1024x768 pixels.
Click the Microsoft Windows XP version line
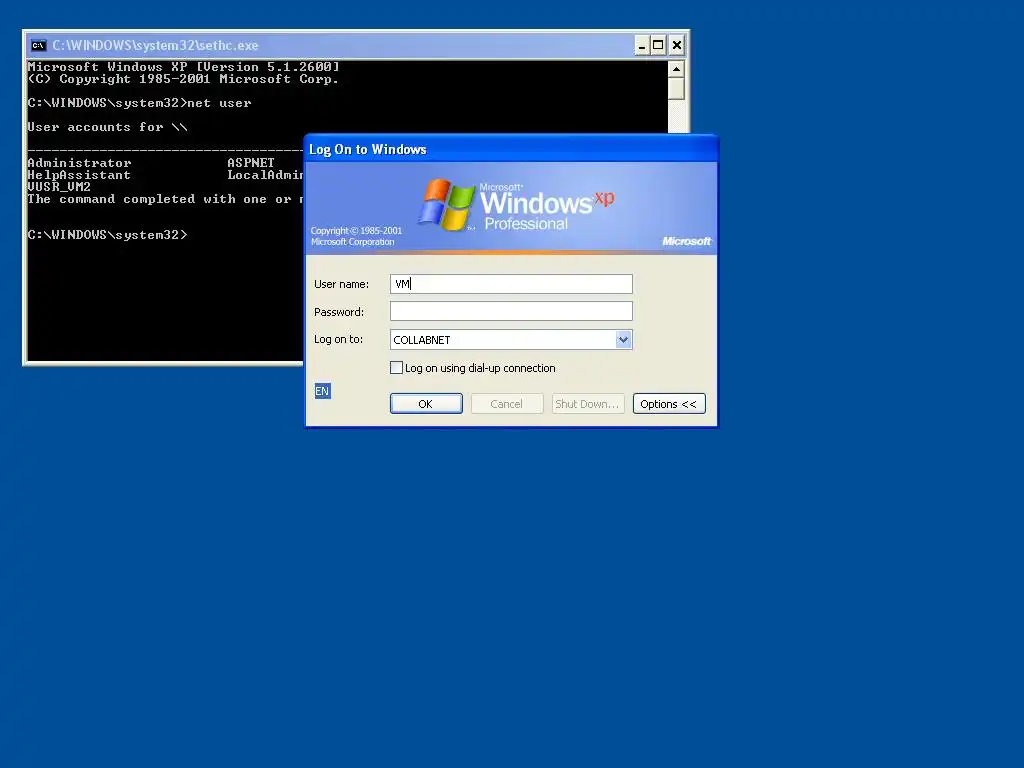184,67
